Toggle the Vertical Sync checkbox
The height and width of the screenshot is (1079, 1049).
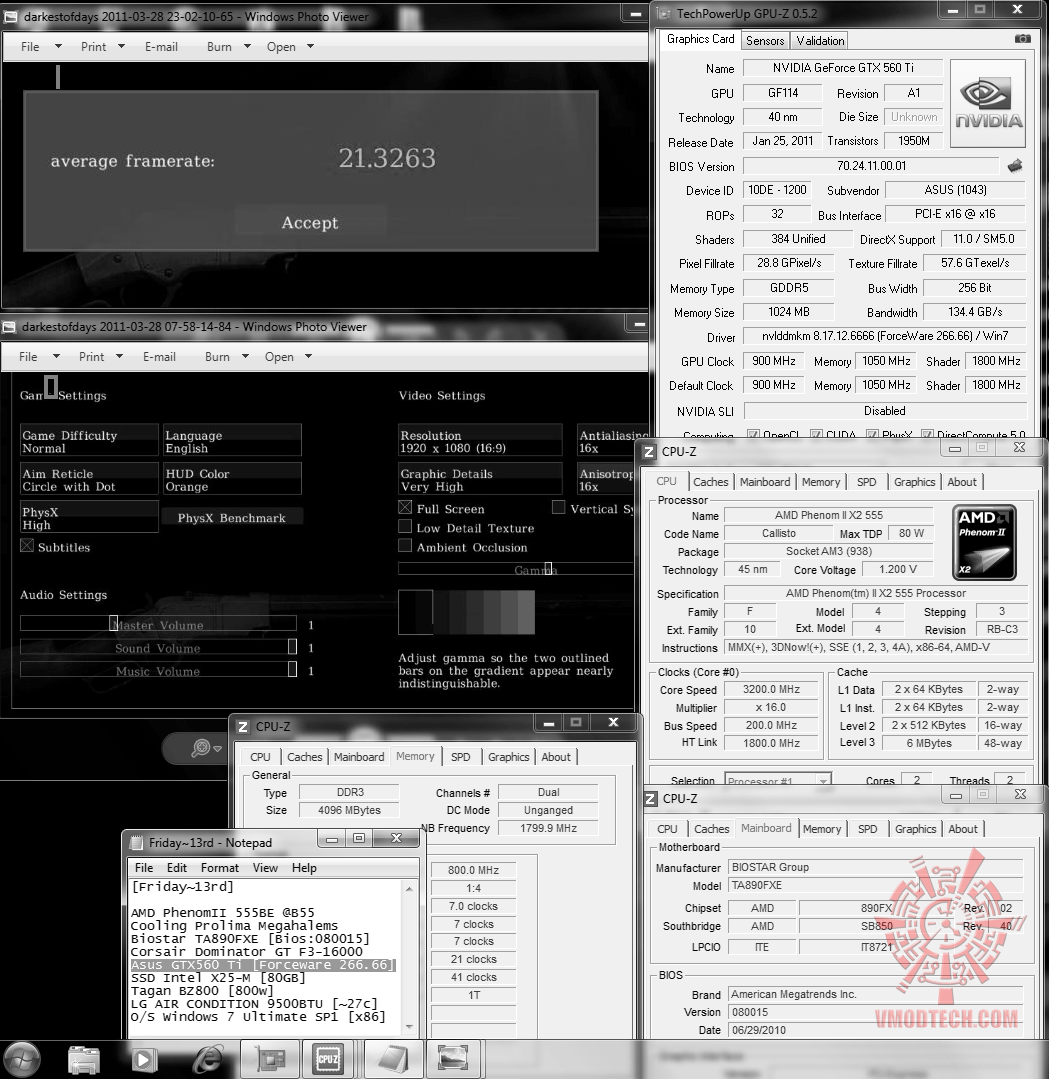558,508
